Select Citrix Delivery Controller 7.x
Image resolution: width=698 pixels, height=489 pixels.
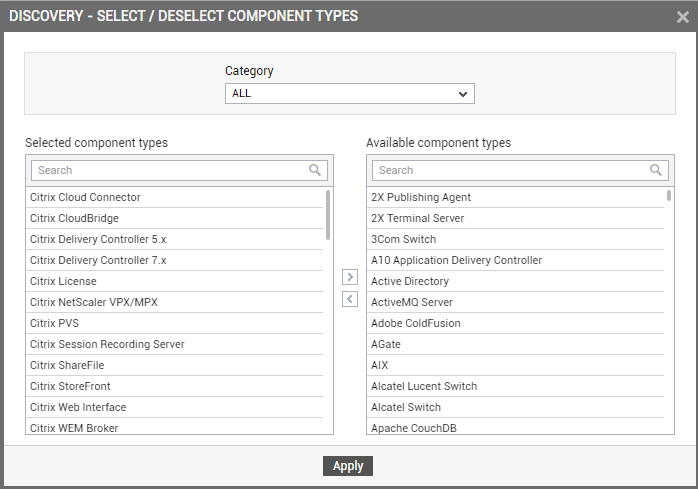176,260
